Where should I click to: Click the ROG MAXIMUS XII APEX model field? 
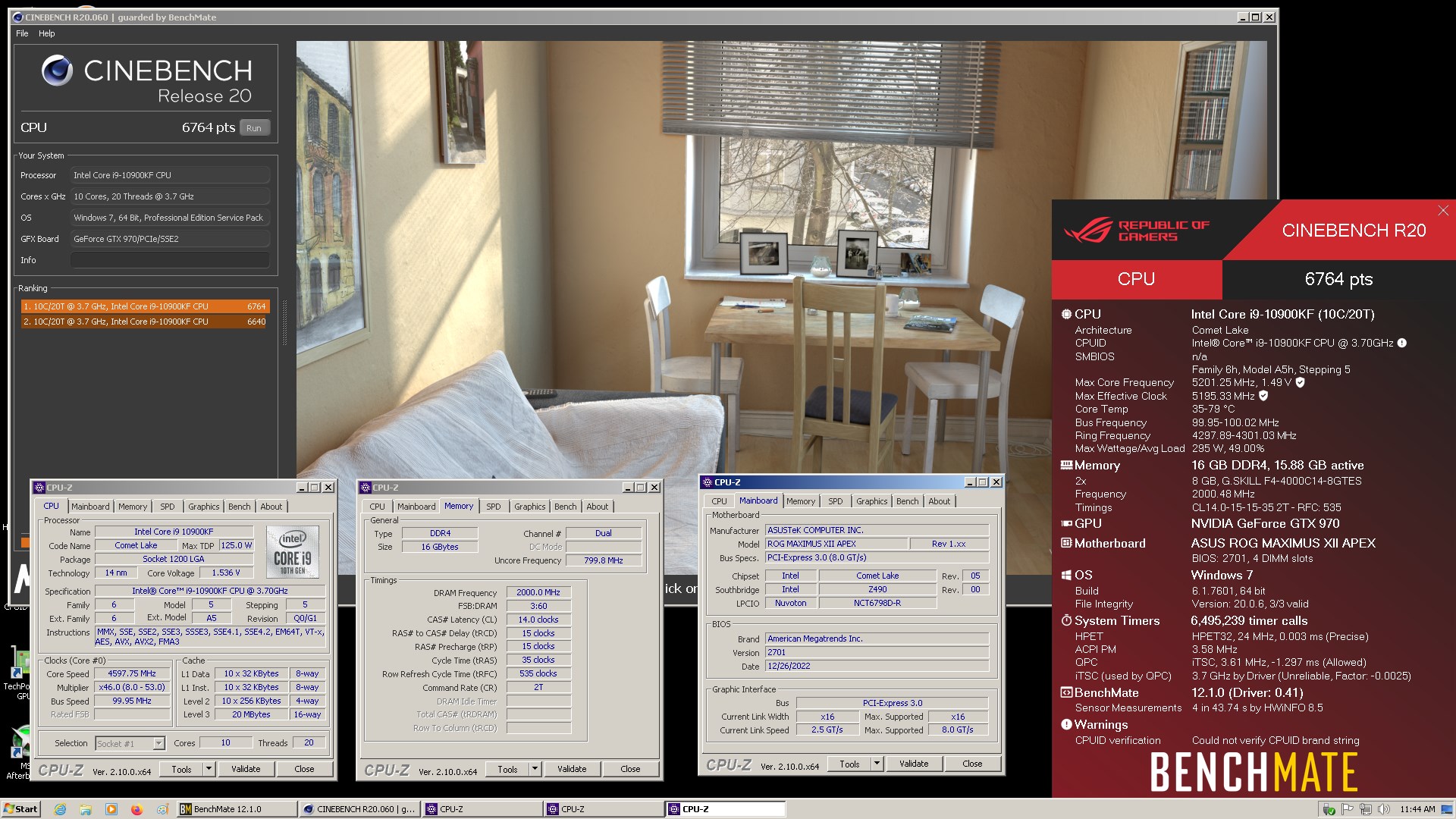836,544
